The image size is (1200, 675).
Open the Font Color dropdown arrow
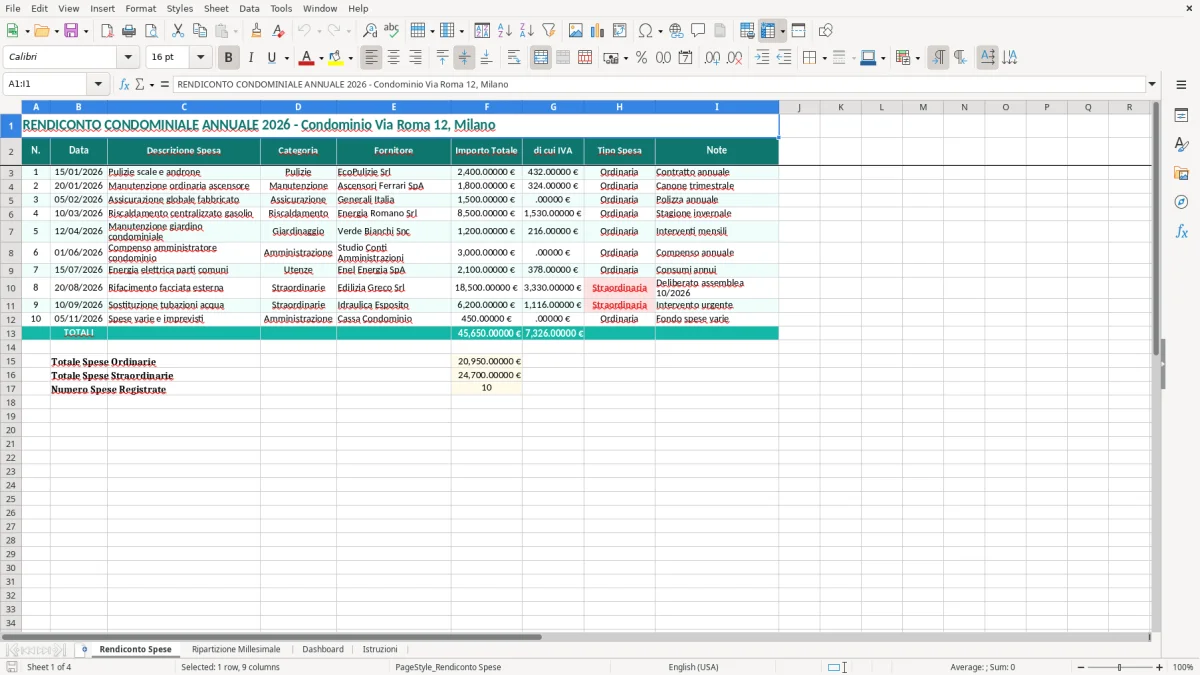[321, 58]
